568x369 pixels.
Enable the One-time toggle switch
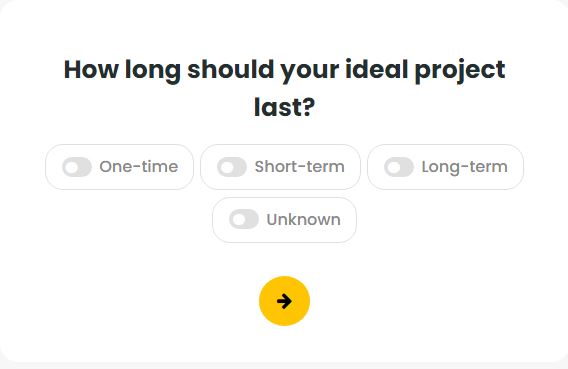77,167
